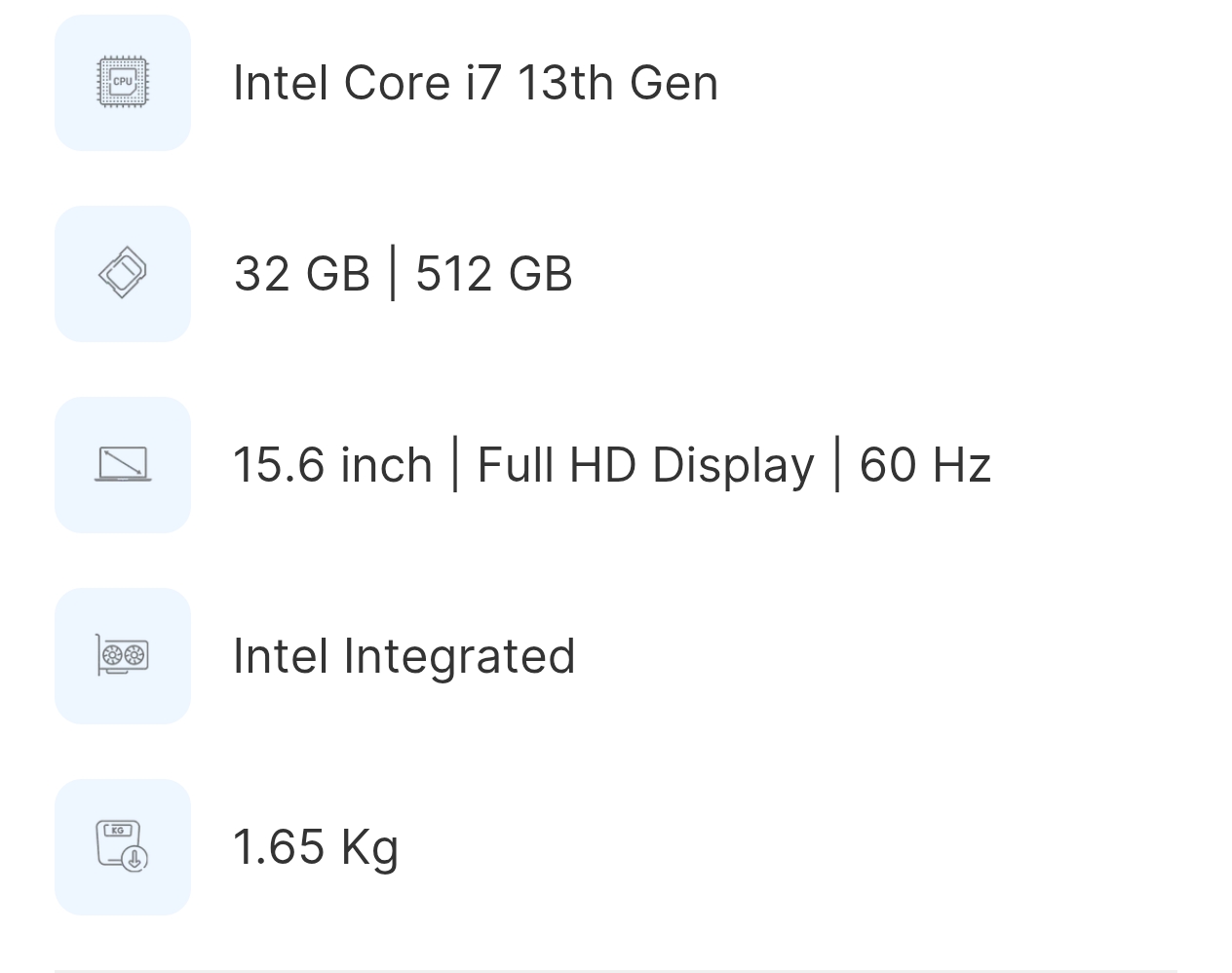The width and height of the screenshot is (1232, 973).
Task: Select the graphics card icon
Action: 122,656
